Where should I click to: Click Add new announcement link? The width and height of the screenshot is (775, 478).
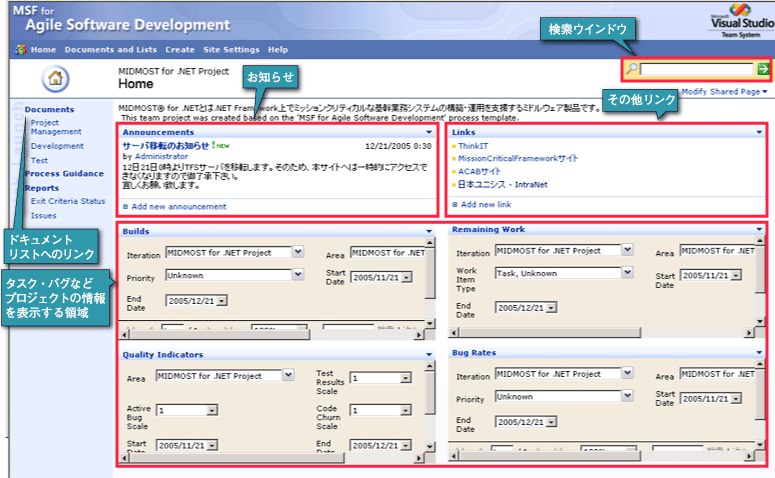179,207
